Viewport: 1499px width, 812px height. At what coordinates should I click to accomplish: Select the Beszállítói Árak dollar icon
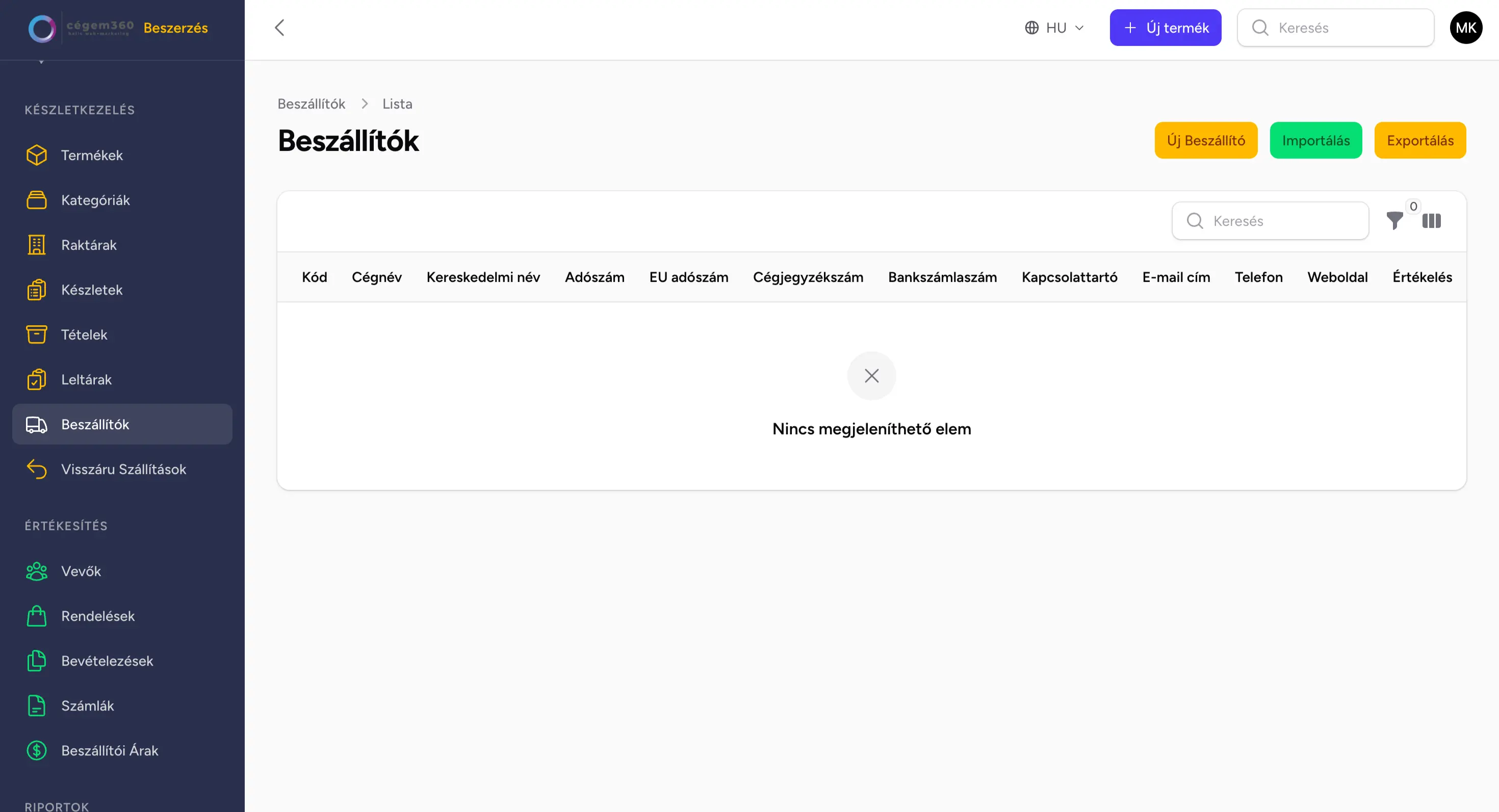tap(36, 750)
